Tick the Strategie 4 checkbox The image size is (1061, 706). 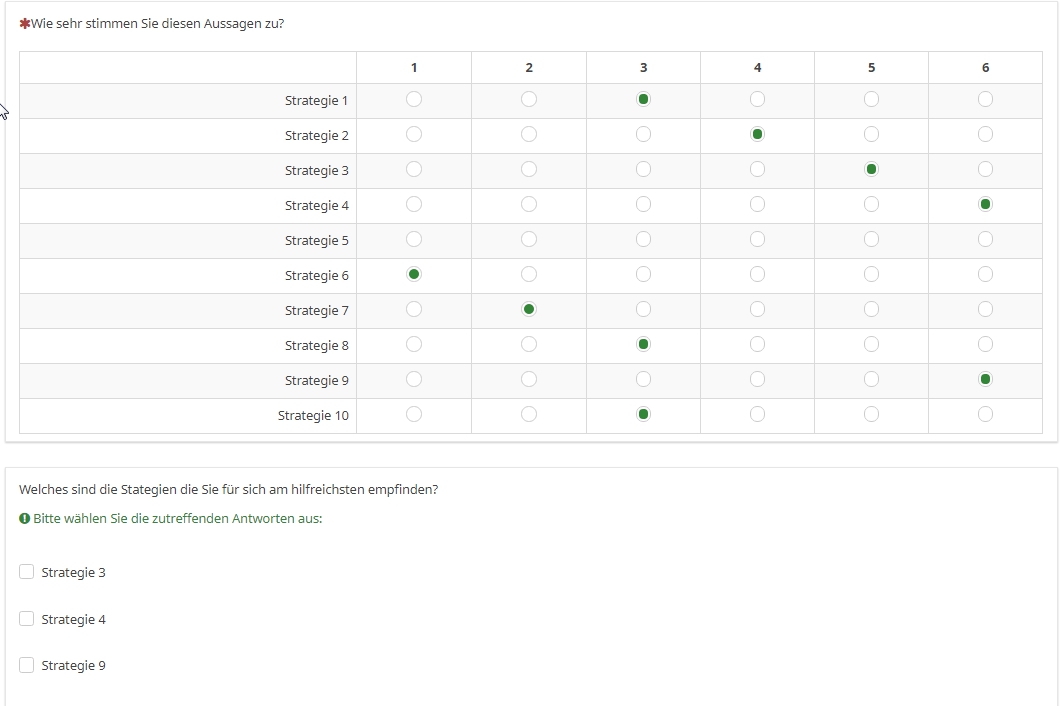(x=27, y=619)
